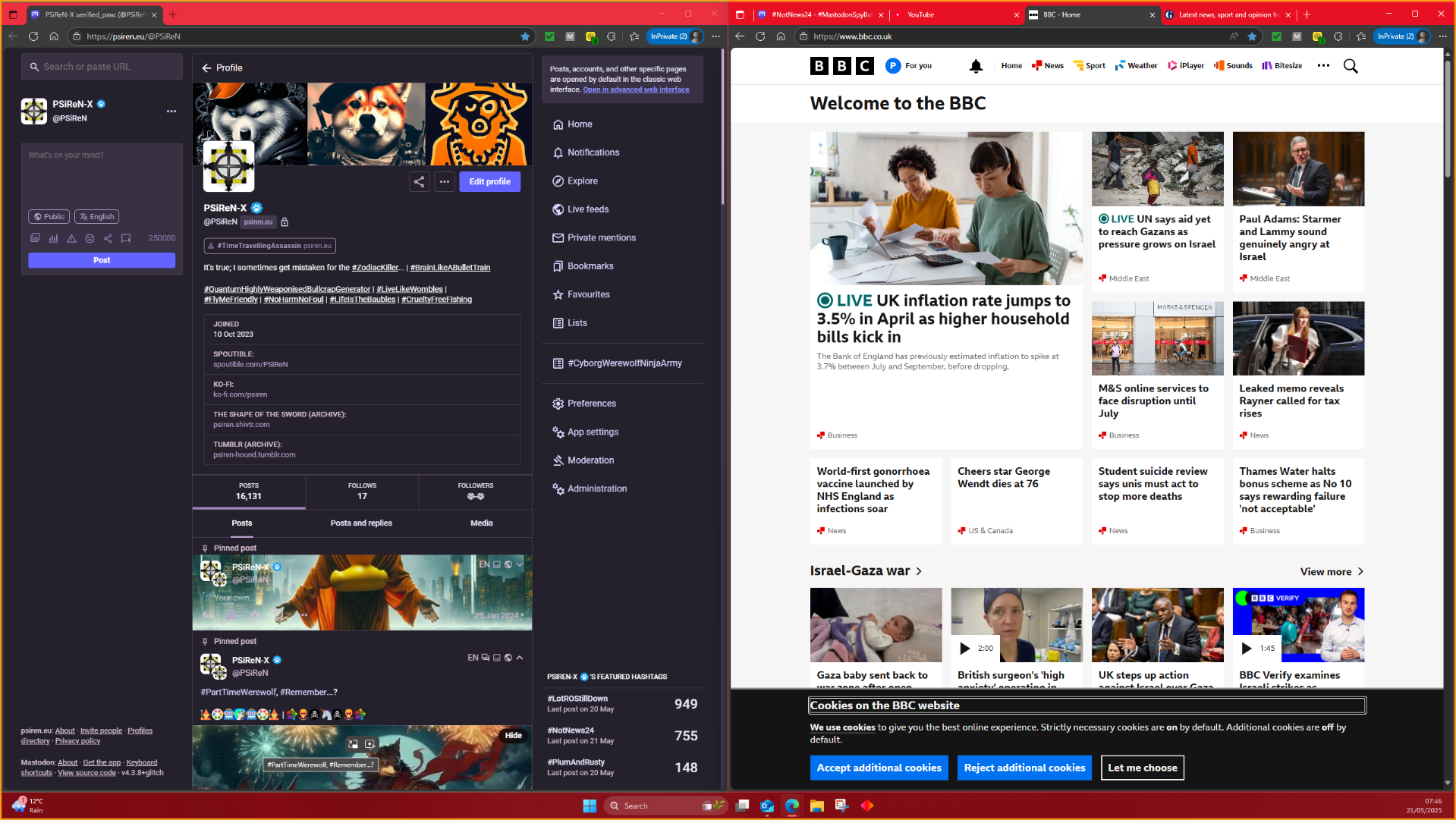Image resolution: width=1456 pixels, height=820 pixels.
Task: Open the #NotNews24 featured hashtag
Action: click(571, 730)
